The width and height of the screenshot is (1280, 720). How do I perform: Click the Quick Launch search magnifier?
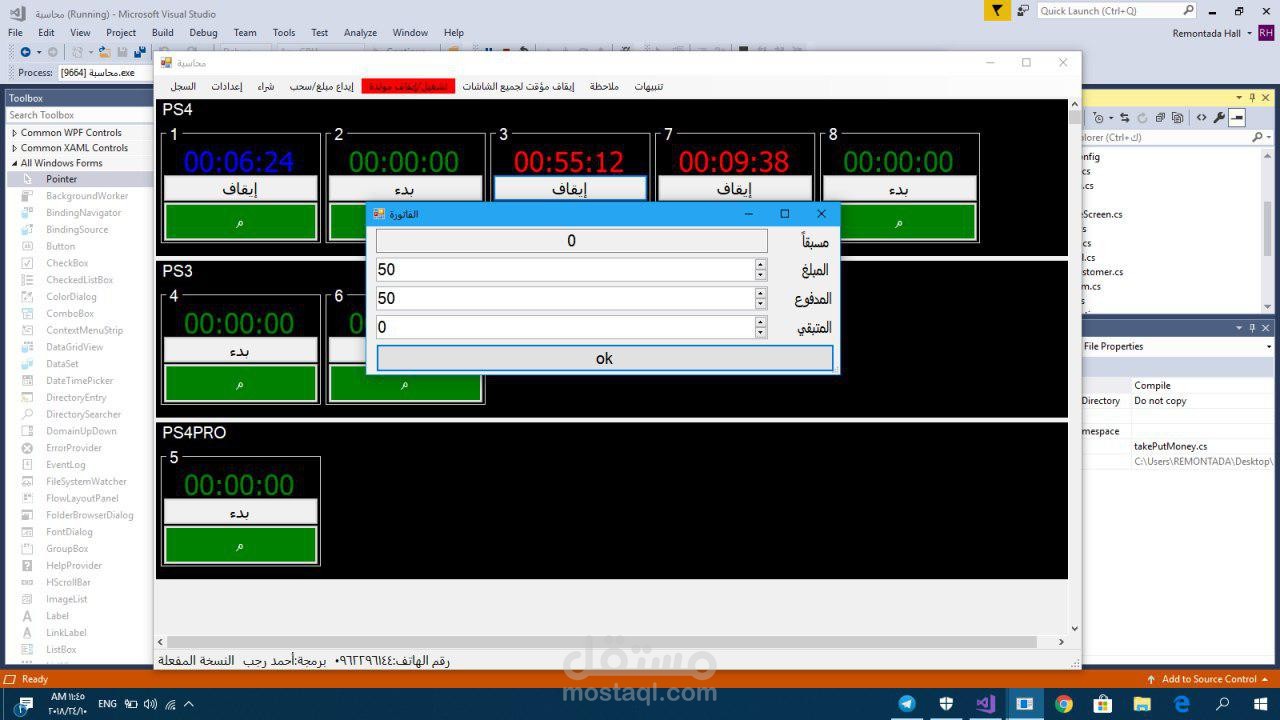click(x=1188, y=10)
